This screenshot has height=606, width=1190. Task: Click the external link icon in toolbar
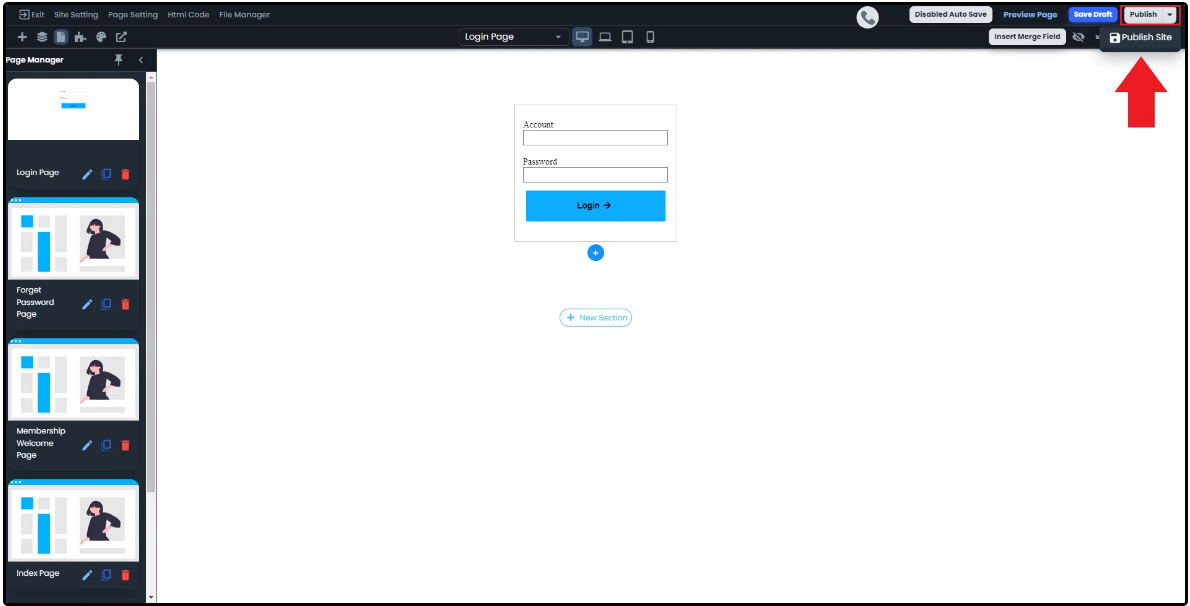coord(121,37)
